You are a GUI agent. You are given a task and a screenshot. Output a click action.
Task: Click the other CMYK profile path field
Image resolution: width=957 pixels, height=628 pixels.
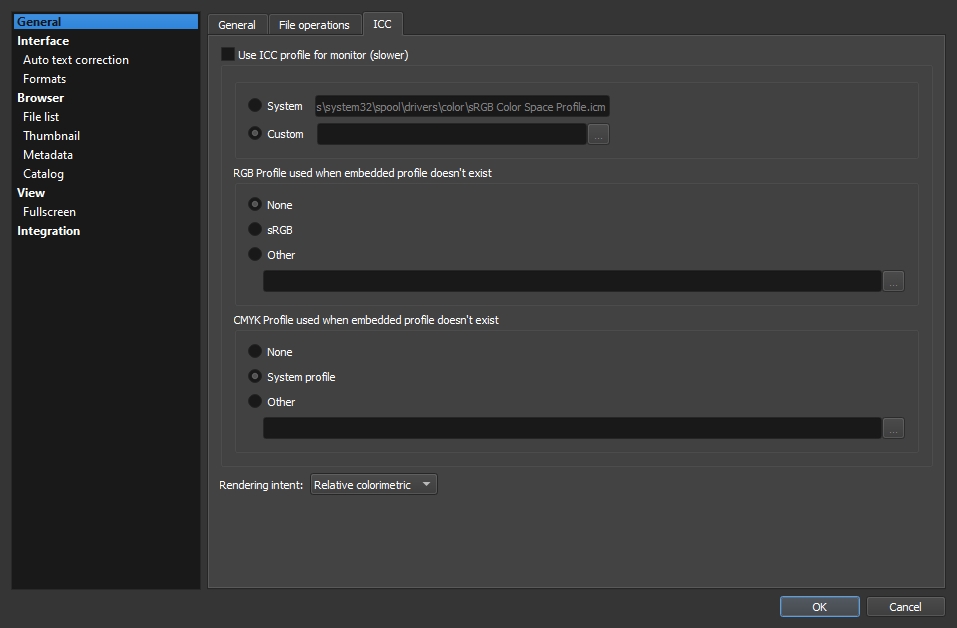tap(571, 429)
